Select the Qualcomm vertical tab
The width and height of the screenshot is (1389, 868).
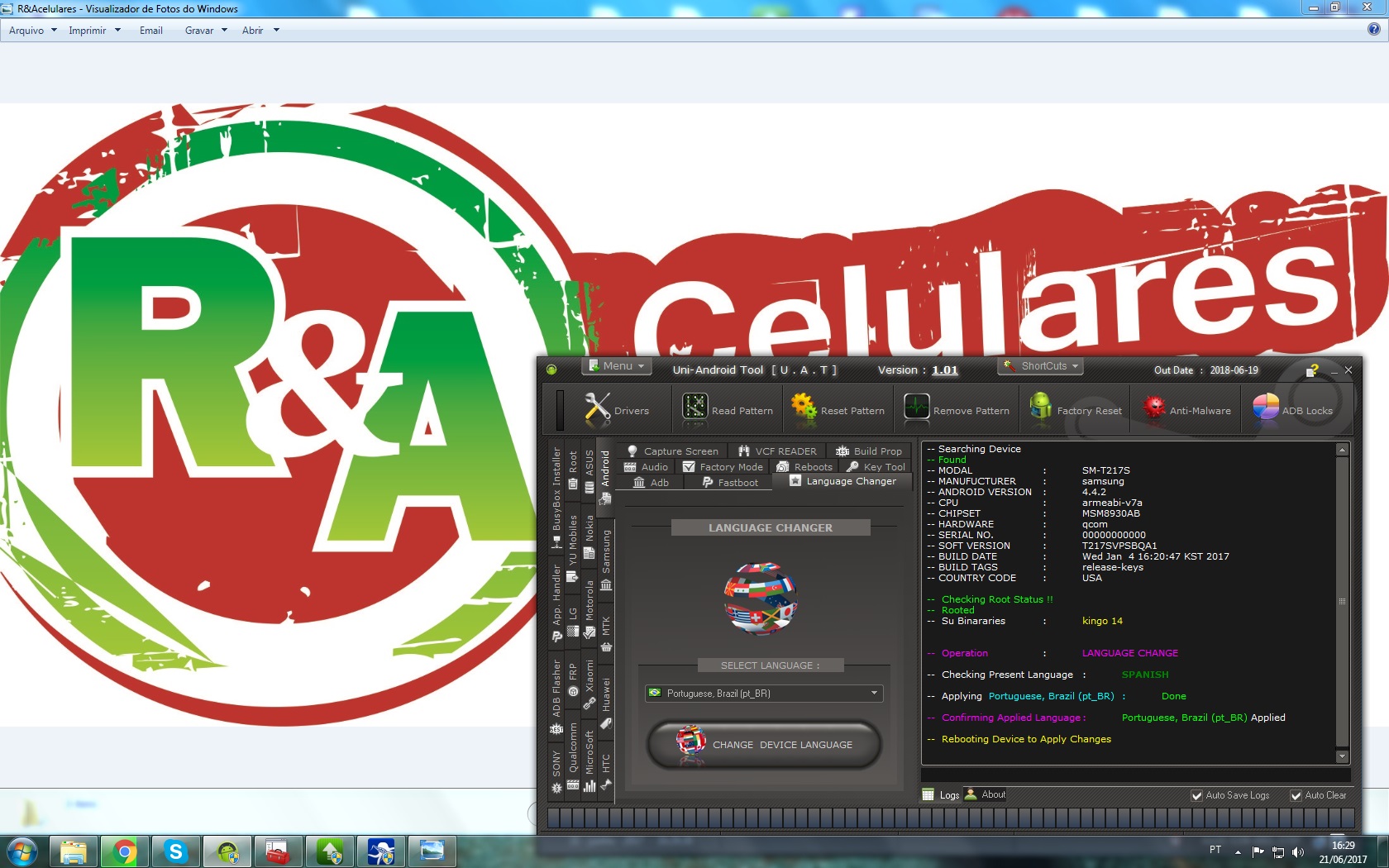572,756
